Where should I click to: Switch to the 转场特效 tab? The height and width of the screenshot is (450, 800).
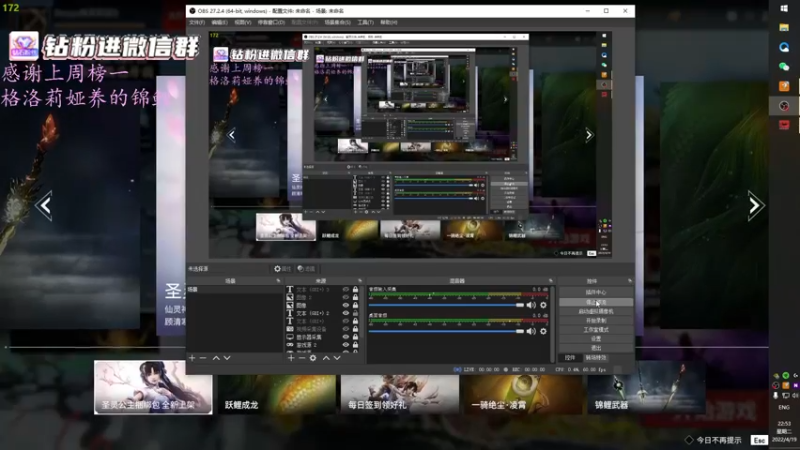click(x=595, y=358)
